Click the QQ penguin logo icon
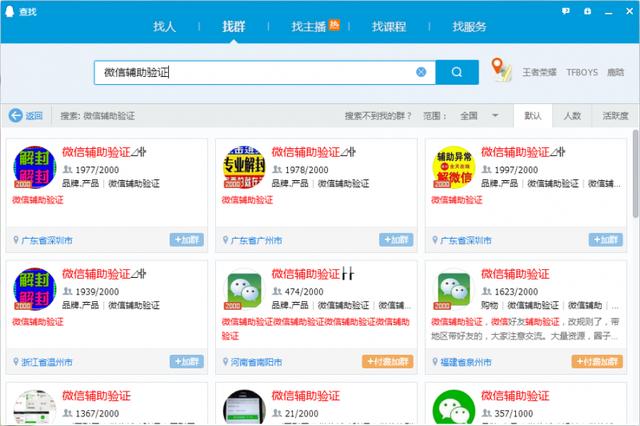The height and width of the screenshot is (426, 640). [9, 11]
